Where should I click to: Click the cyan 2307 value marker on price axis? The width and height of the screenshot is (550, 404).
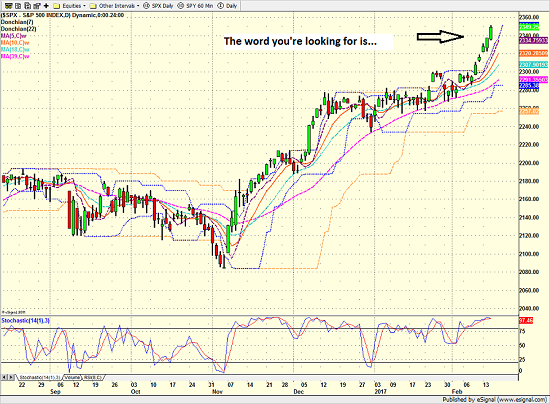click(533, 65)
